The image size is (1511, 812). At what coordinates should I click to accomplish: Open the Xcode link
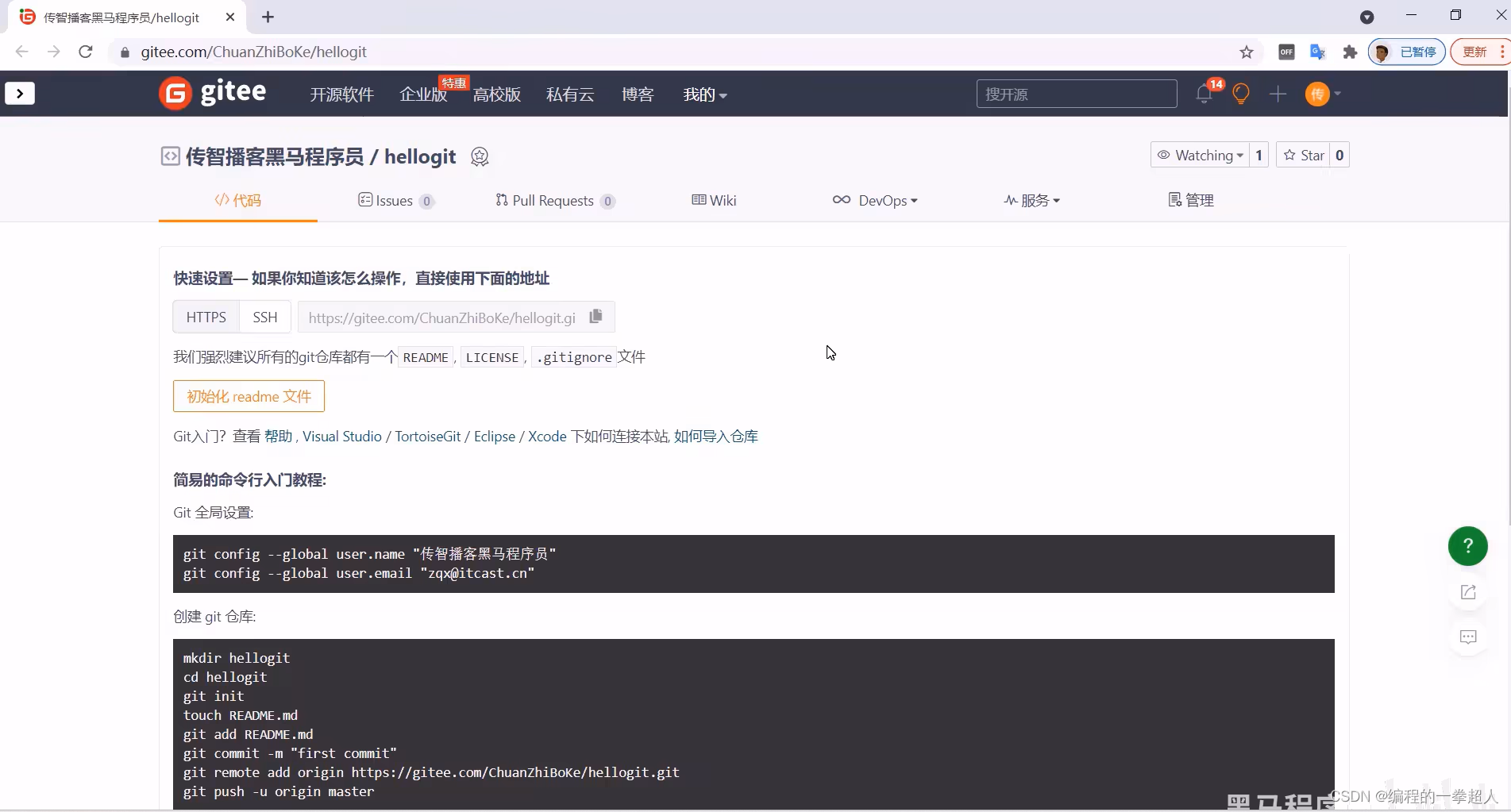click(x=547, y=436)
